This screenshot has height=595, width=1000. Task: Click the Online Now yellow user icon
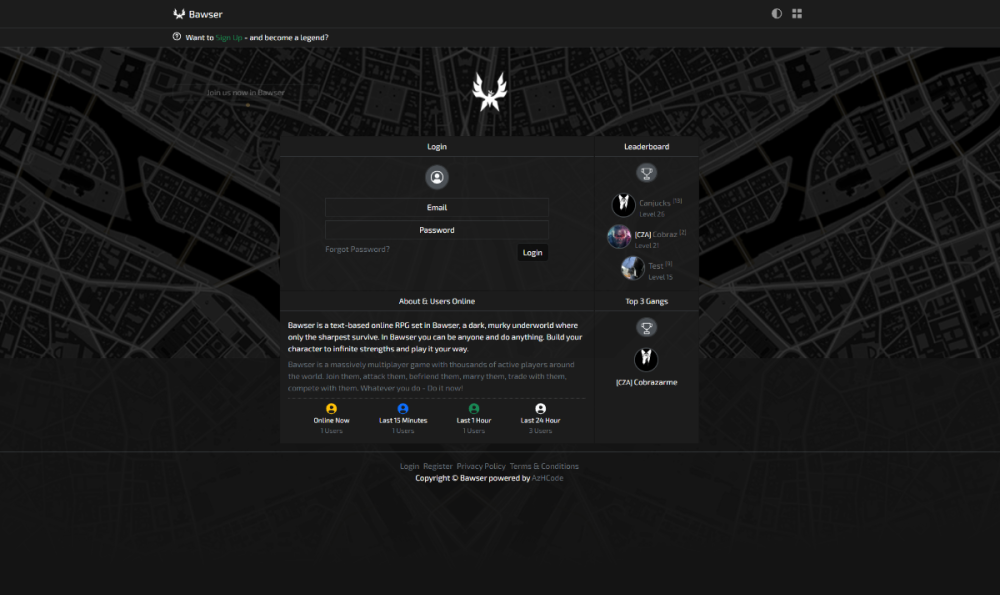point(332,408)
